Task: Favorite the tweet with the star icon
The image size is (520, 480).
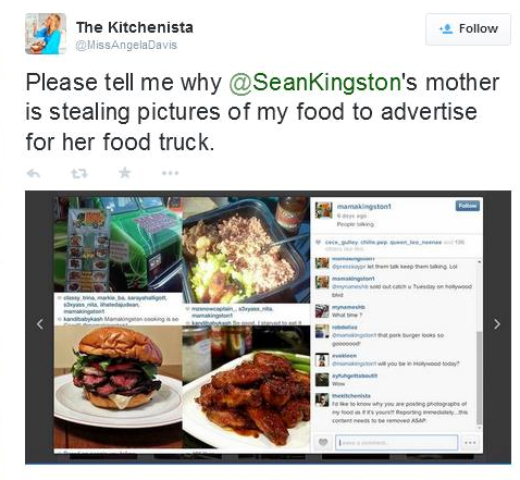Action: click(x=125, y=173)
